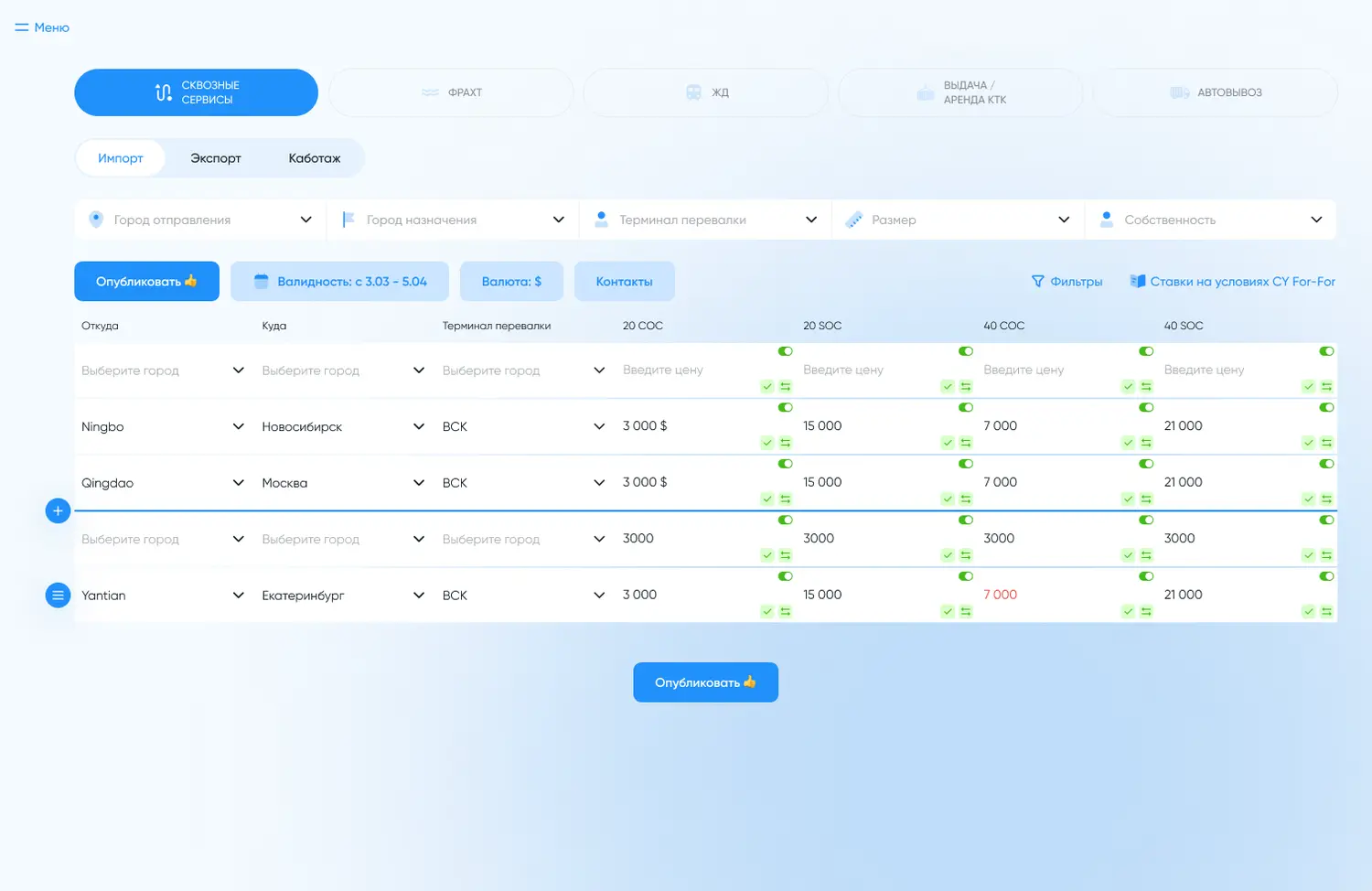Open Новосибирск destination dropdown in Ningbo row
This screenshot has width=1372, height=891.
point(343,427)
